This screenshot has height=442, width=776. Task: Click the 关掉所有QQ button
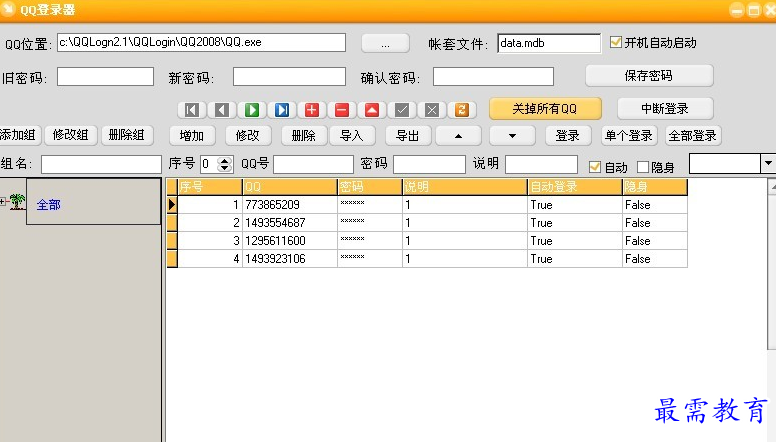tap(545, 109)
